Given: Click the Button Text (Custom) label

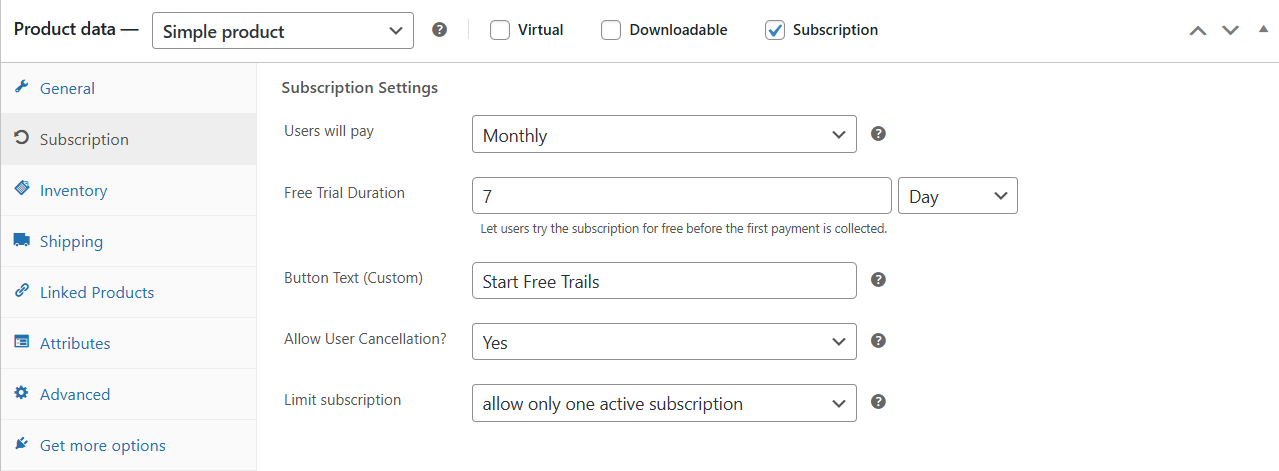Looking at the screenshot, I should [x=353, y=278].
